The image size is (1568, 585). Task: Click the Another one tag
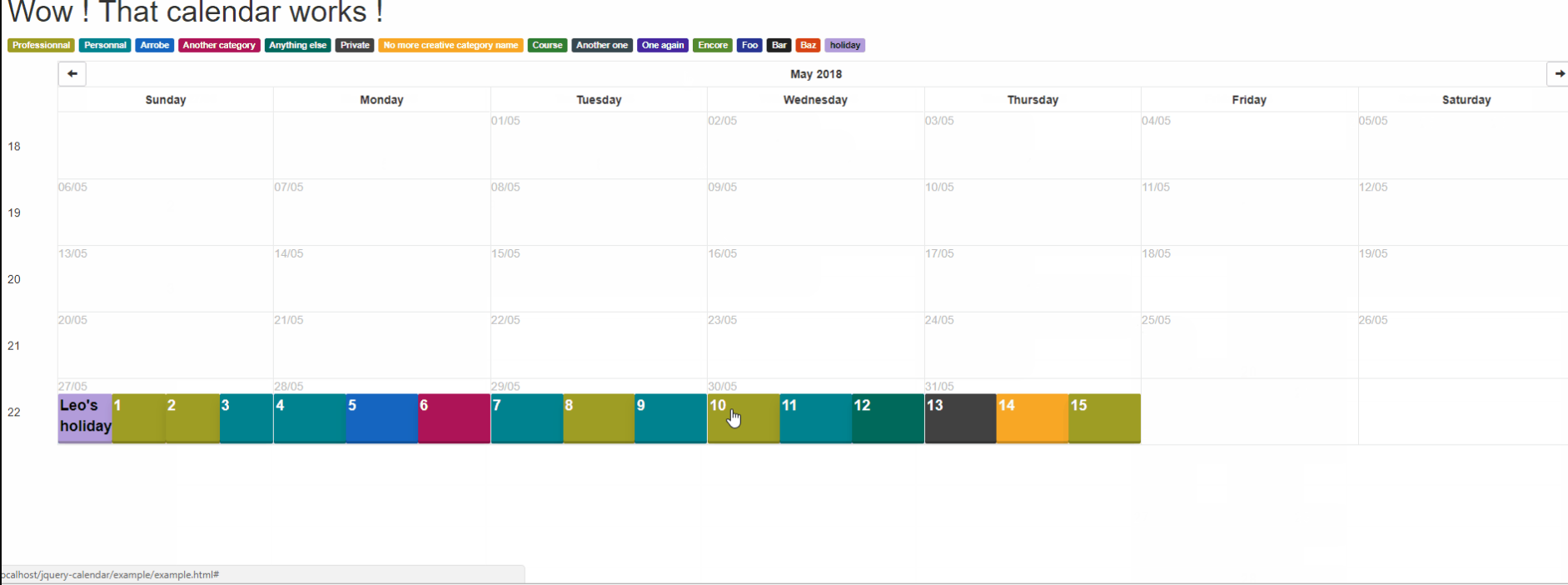[602, 46]
